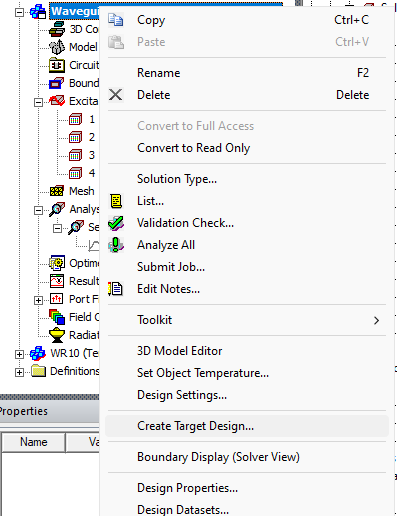Open Solution Type dialog entry

(x=177, y=179)
